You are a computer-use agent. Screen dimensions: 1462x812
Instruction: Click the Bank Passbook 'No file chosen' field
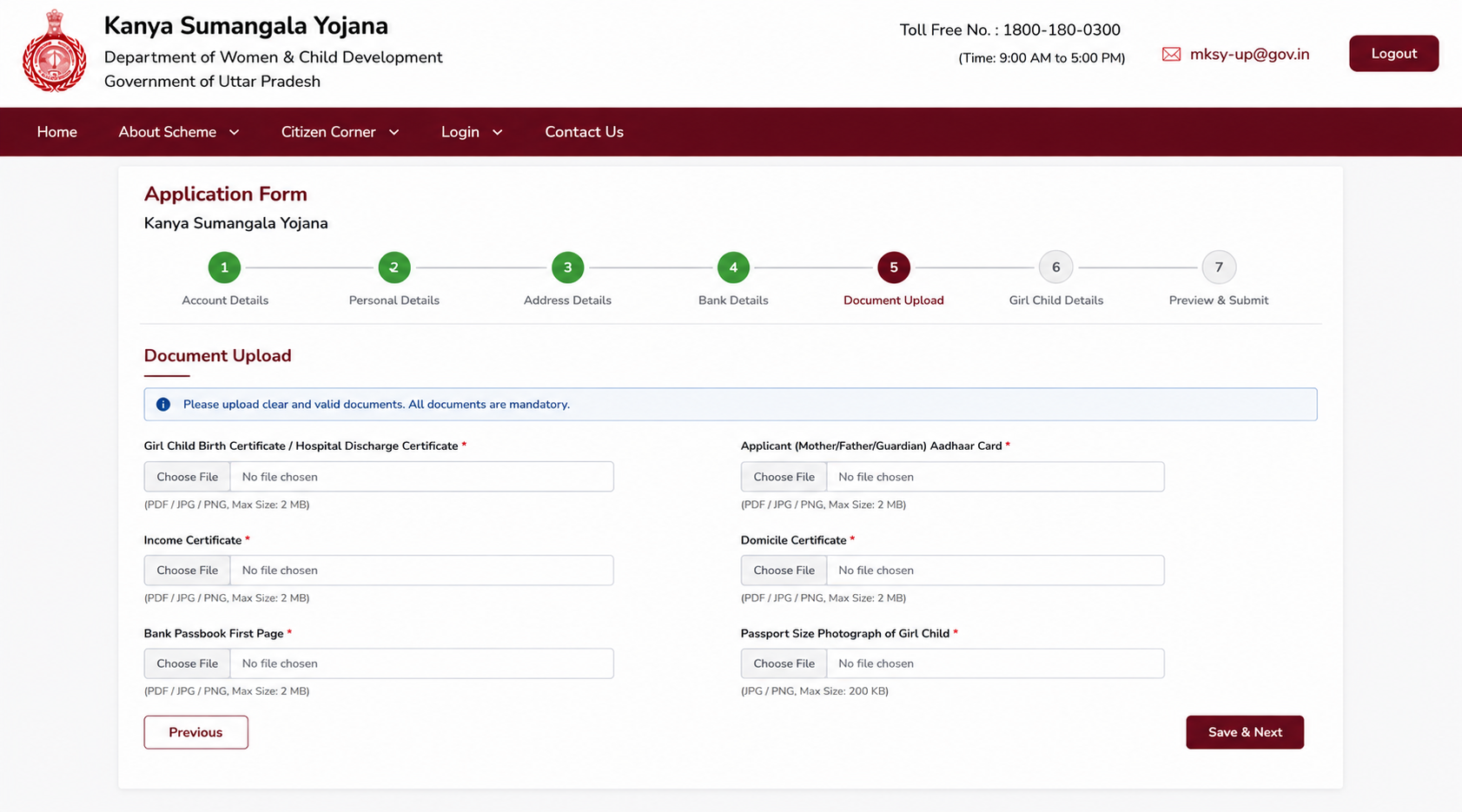pos(422,663)
